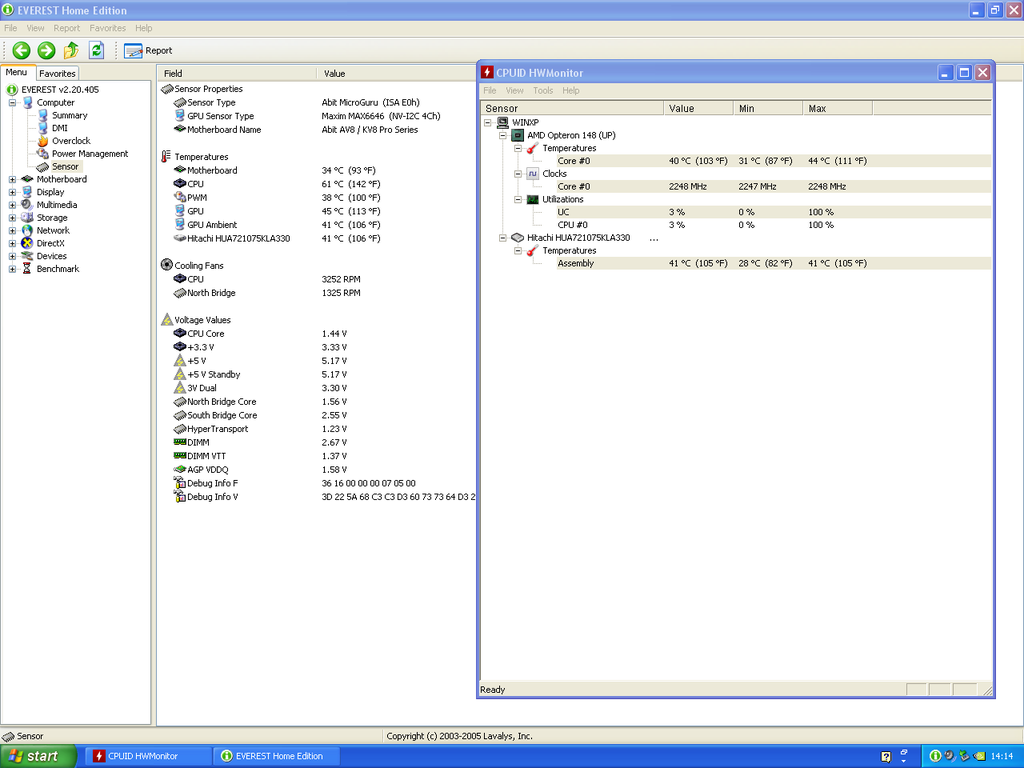Expand the Motherboard tree node
Viewport: 1024px width, 768px height.
point(13,180)
